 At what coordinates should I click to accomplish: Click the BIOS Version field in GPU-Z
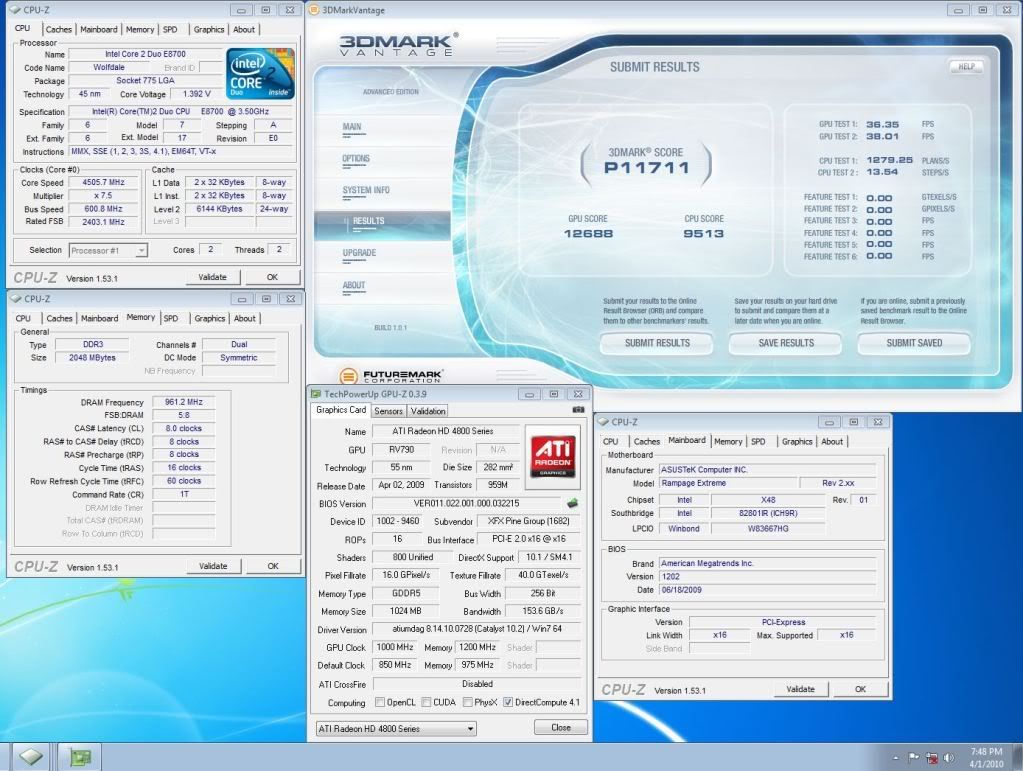[x=466, y=504]
